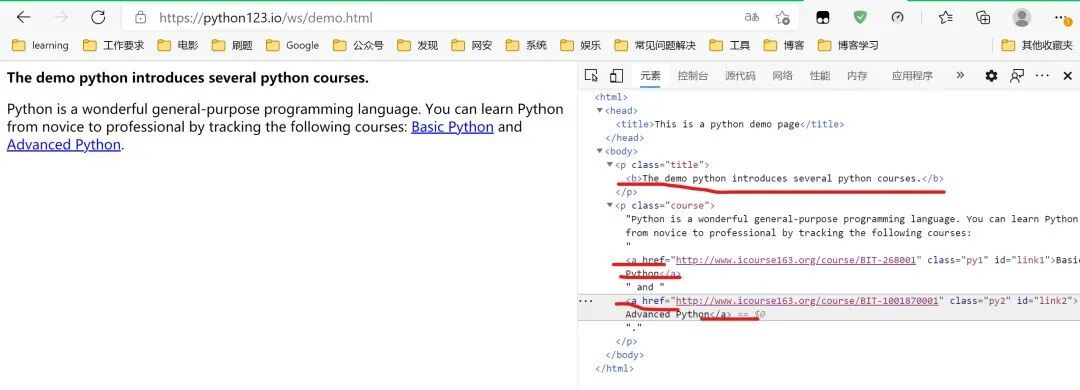
Task: Toggle device emulation icon in DevTools
Action: (x=616, y=76)
